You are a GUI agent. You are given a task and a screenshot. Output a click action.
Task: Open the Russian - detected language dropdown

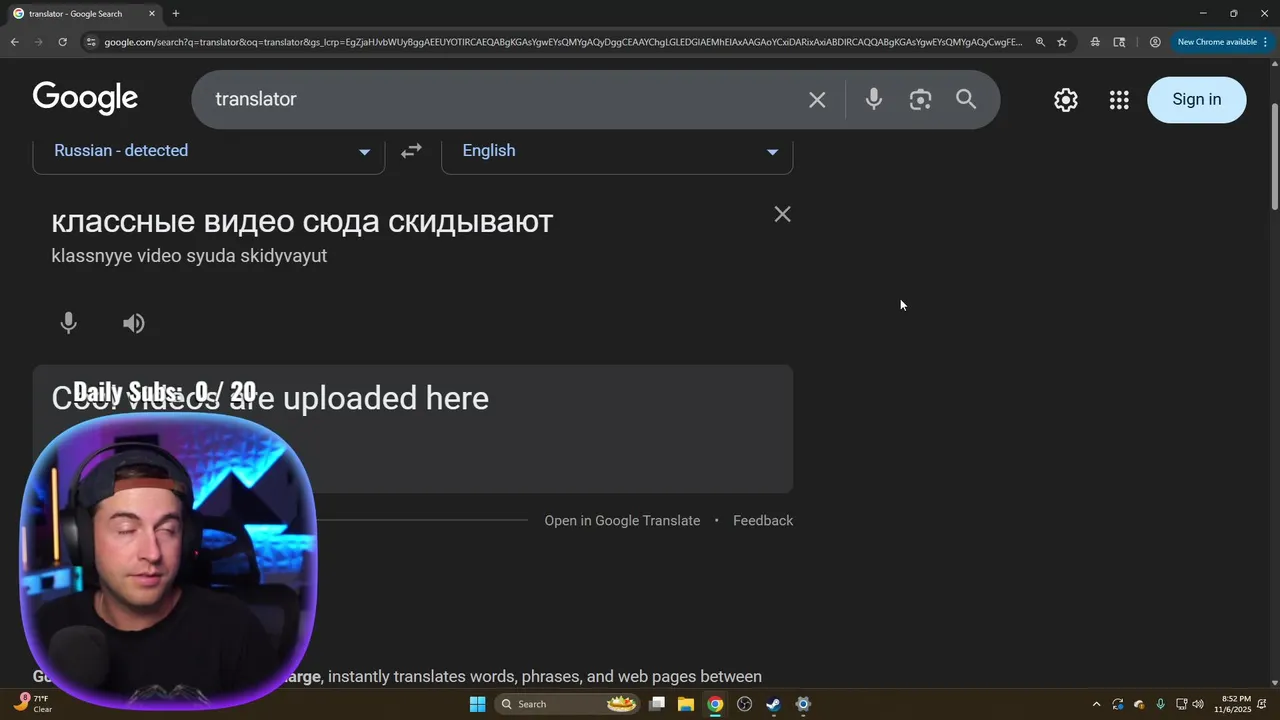coord(209,151)
